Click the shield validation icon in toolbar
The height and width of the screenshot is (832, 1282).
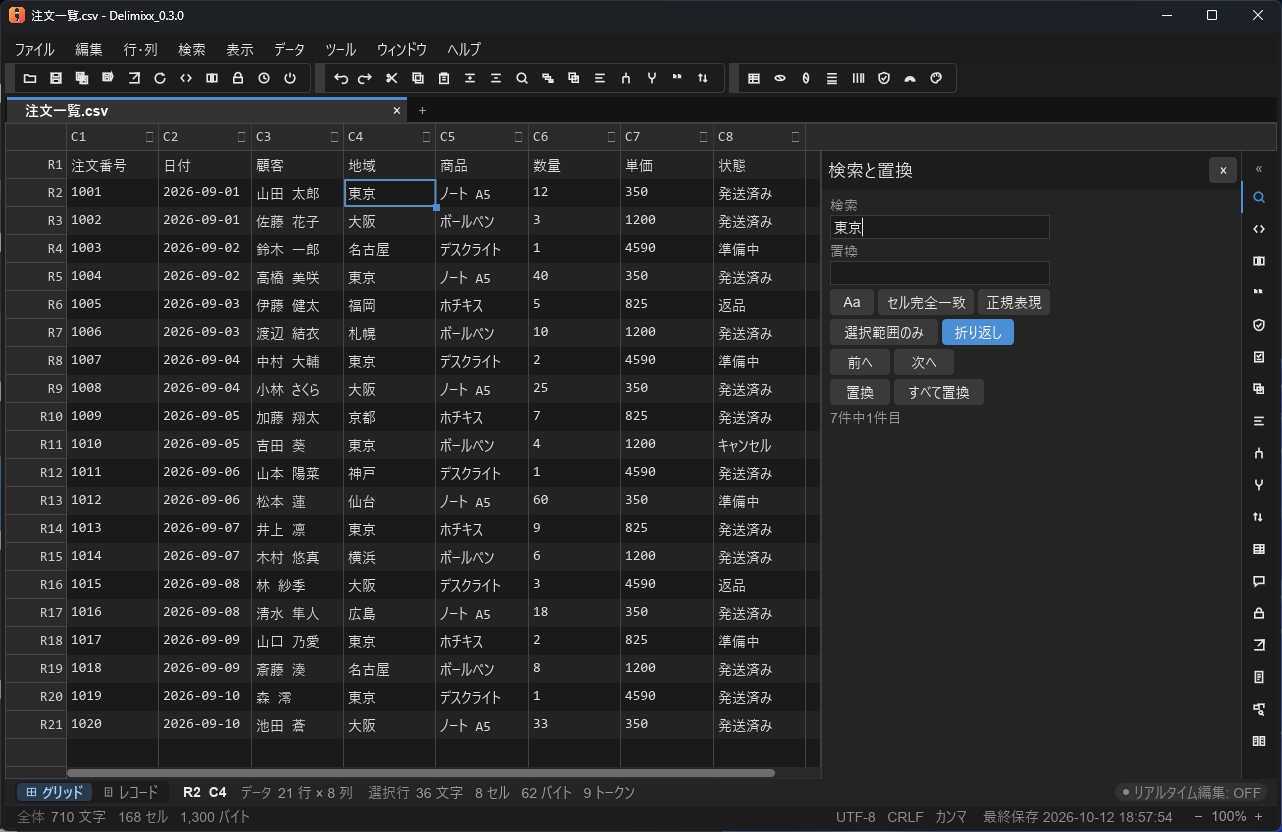click(x=884, y=78)
